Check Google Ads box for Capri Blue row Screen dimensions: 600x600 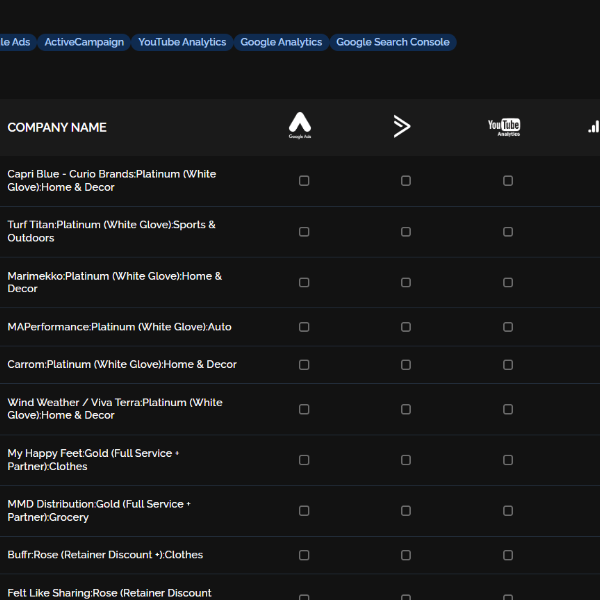click(304, 181)
